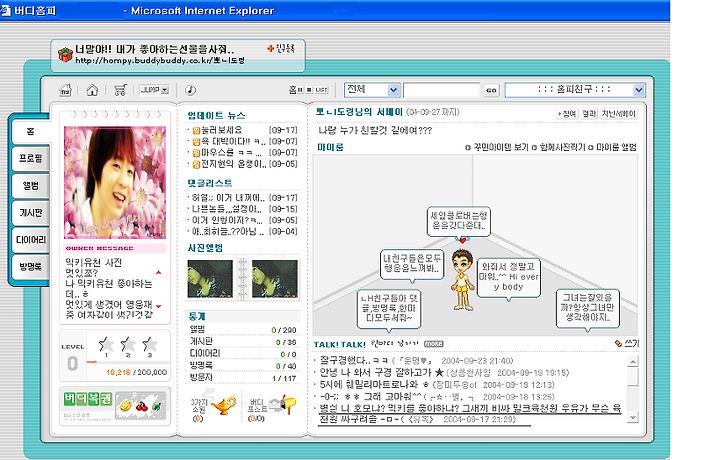Click level star number 3
The width and height of the screenshot is (720, 460).
click(150, 346)
